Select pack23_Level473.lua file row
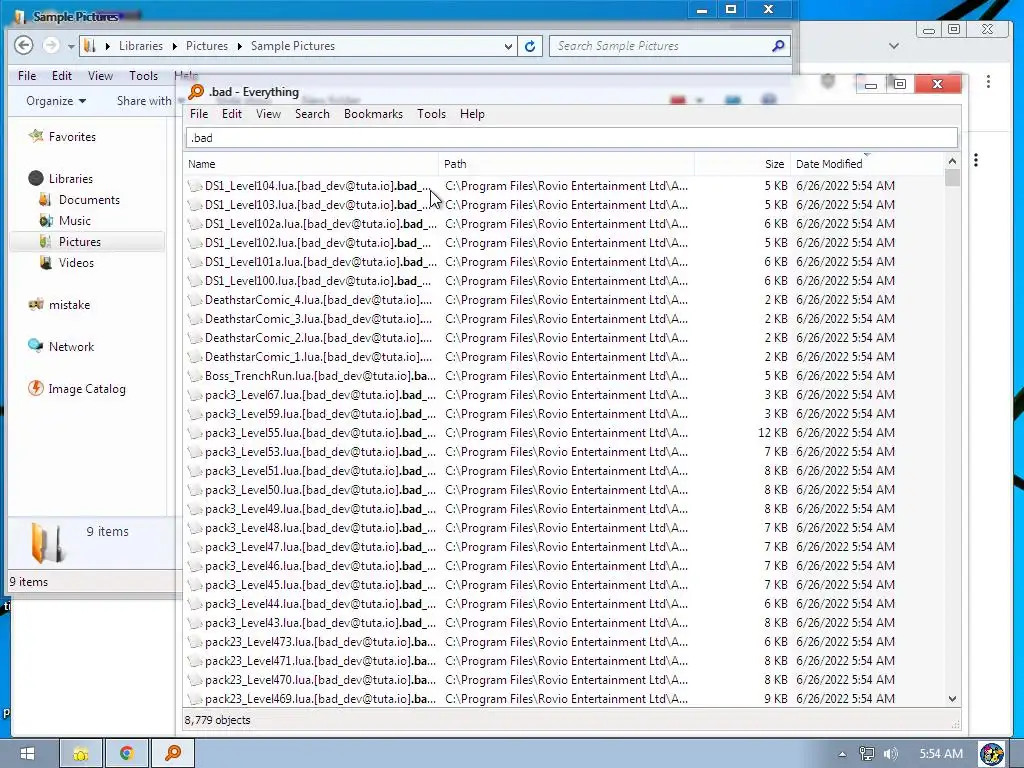Screen dimensions: 1024x768 point(564,641)
